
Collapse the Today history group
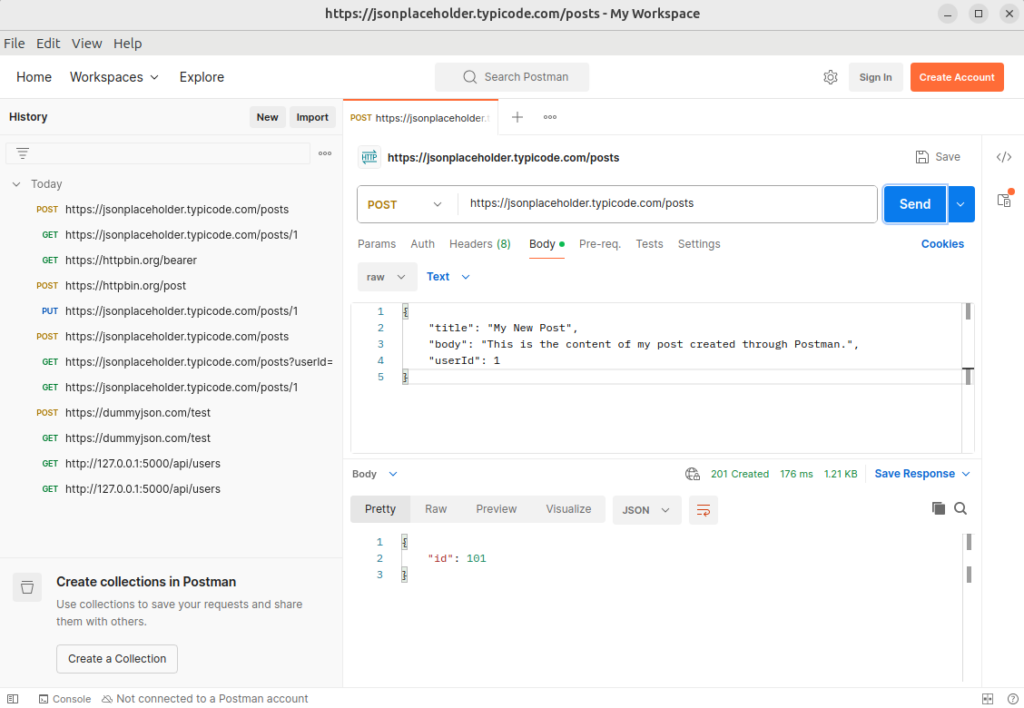16,184
